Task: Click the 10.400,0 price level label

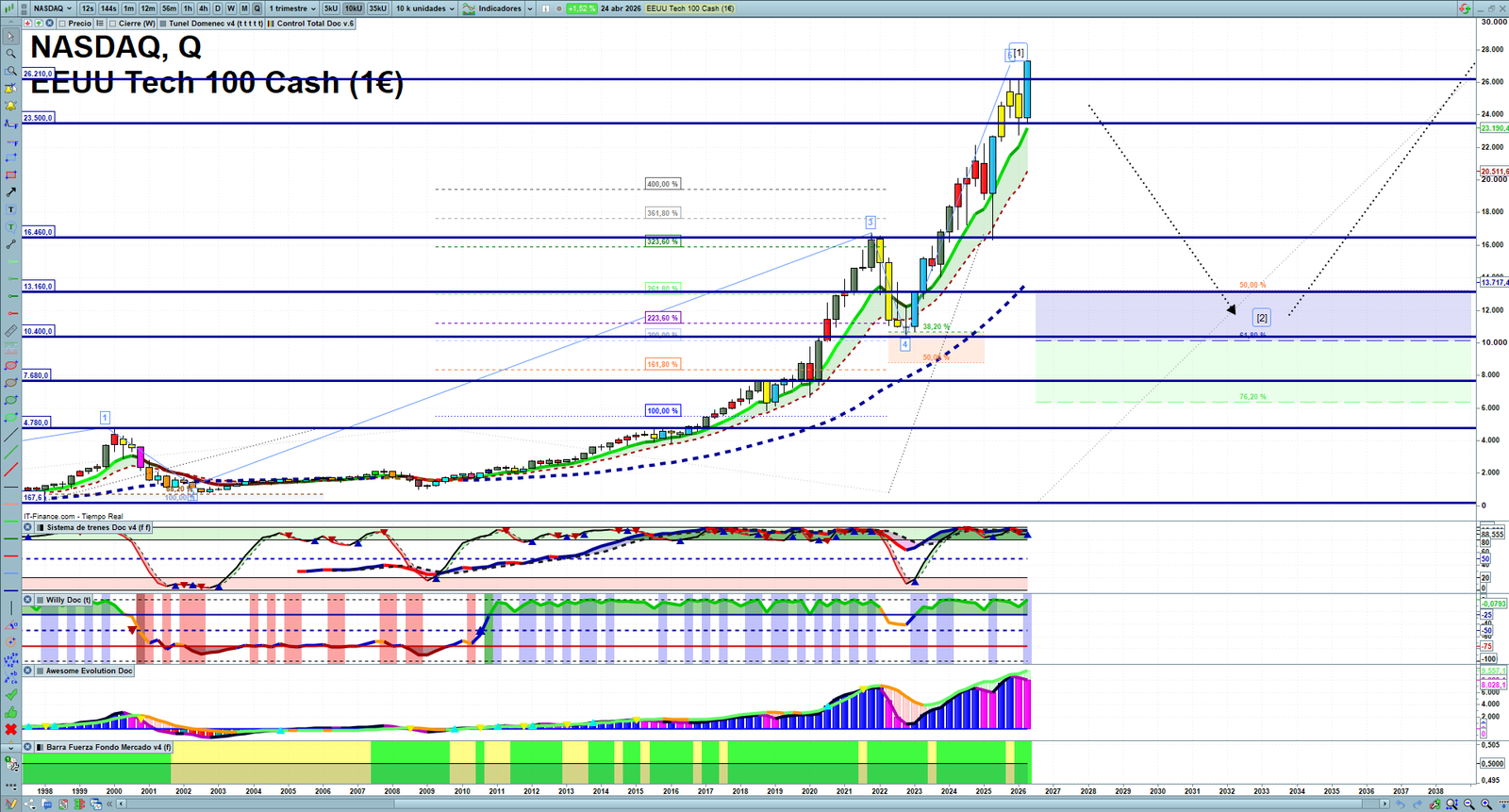Action: pos(39,331)
